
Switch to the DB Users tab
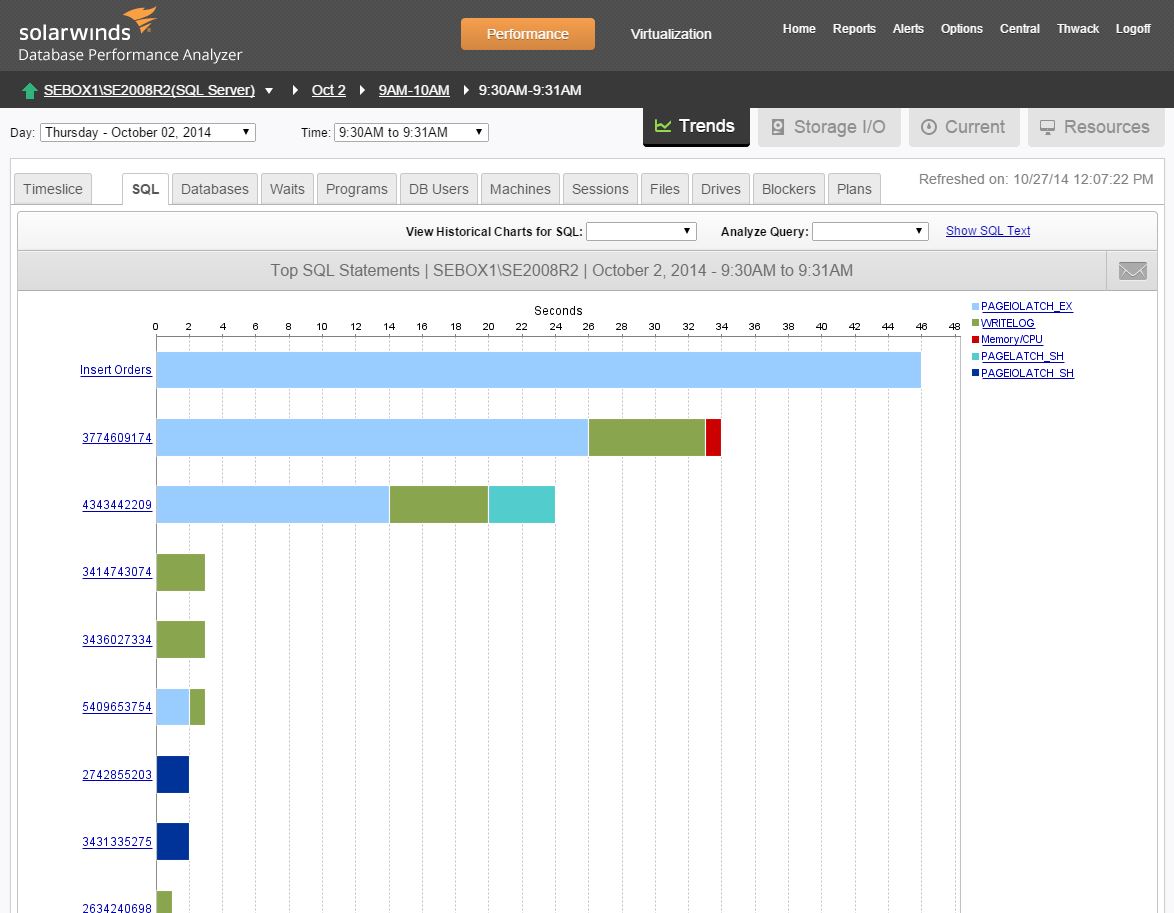(439, 189)
